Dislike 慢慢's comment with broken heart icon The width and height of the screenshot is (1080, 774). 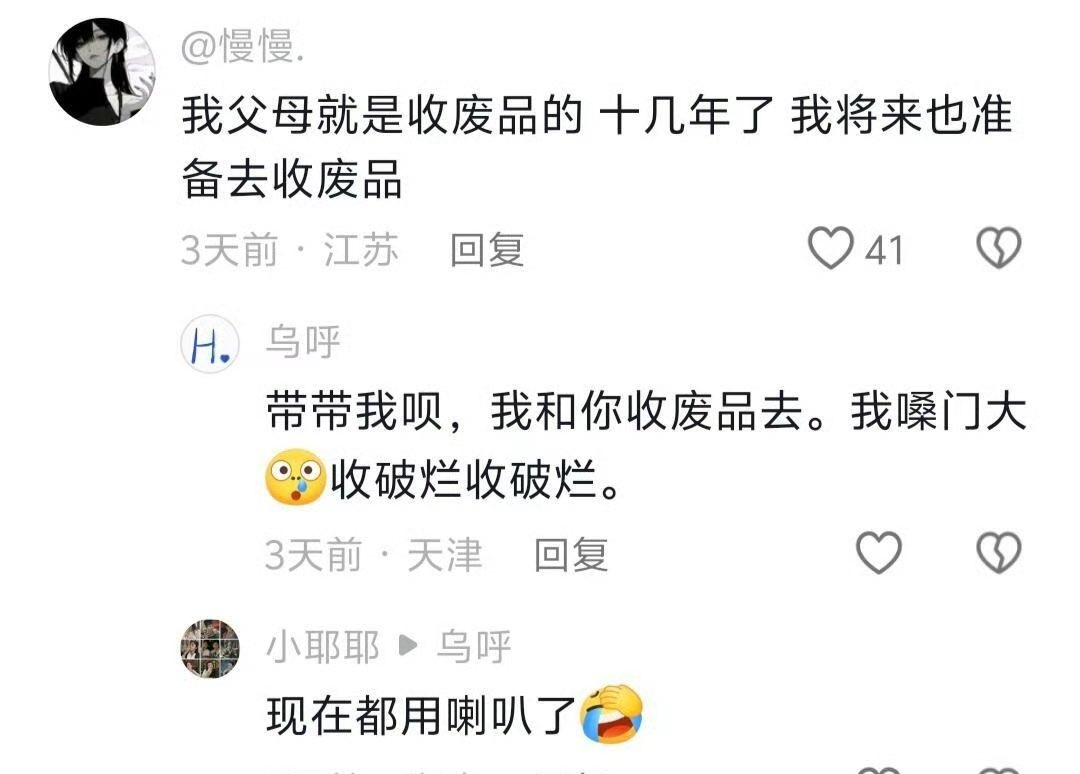click(999, 249)
